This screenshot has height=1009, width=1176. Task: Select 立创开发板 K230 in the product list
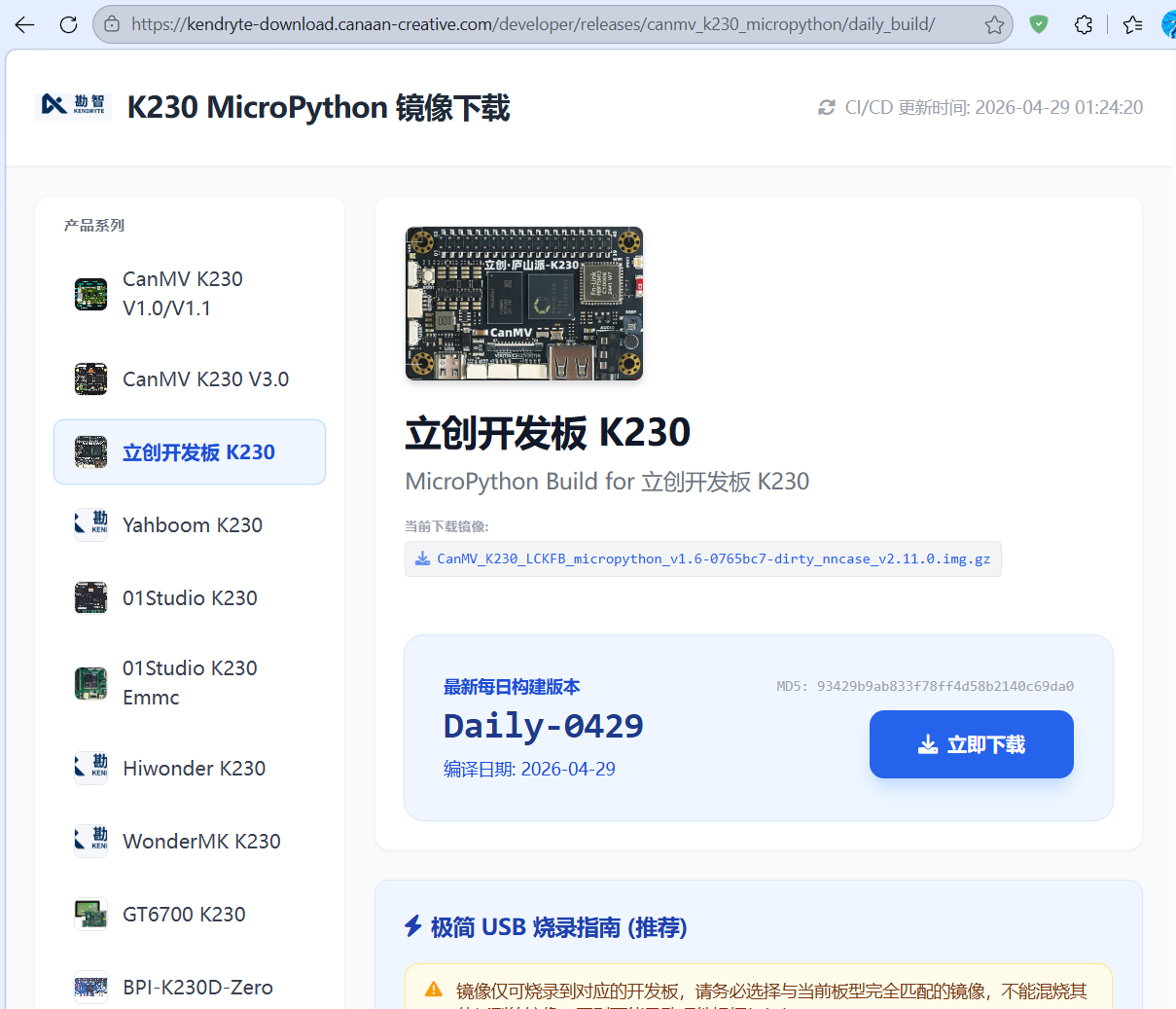[190, 451]
